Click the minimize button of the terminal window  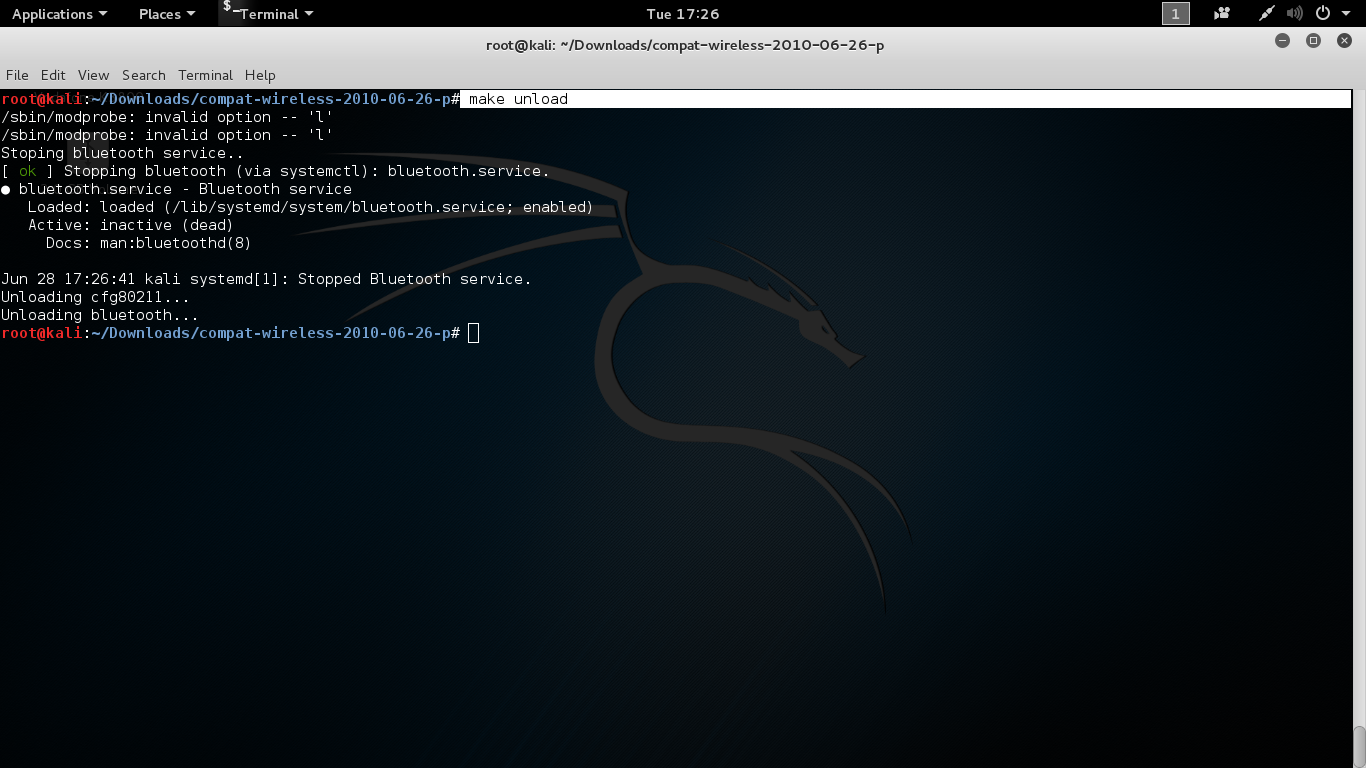tap(1281, 41)
